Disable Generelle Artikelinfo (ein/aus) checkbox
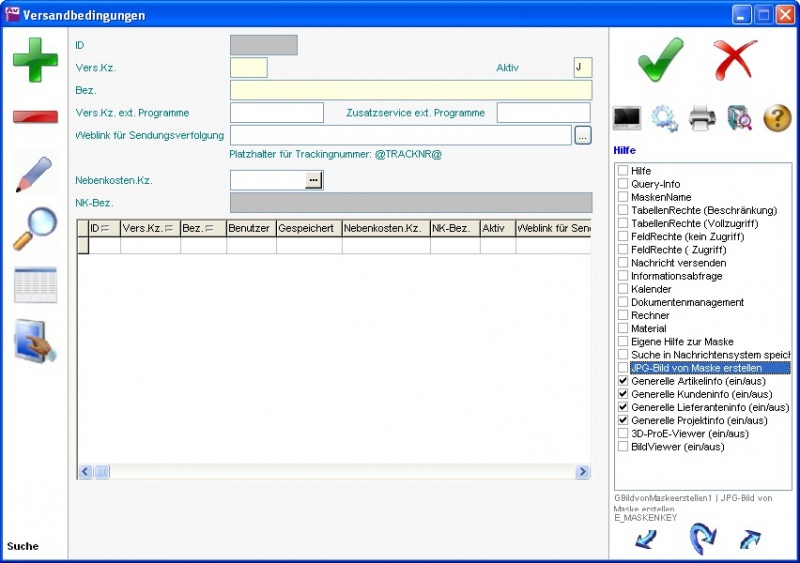 [623, 381]
